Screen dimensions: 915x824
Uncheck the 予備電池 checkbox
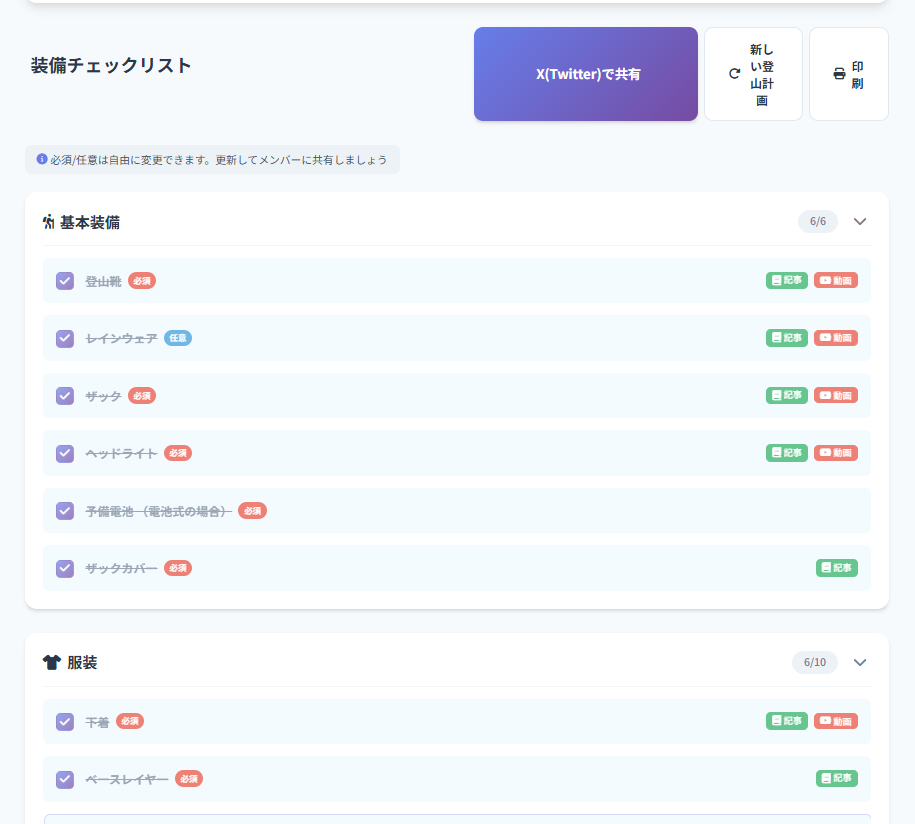point(65,511)
